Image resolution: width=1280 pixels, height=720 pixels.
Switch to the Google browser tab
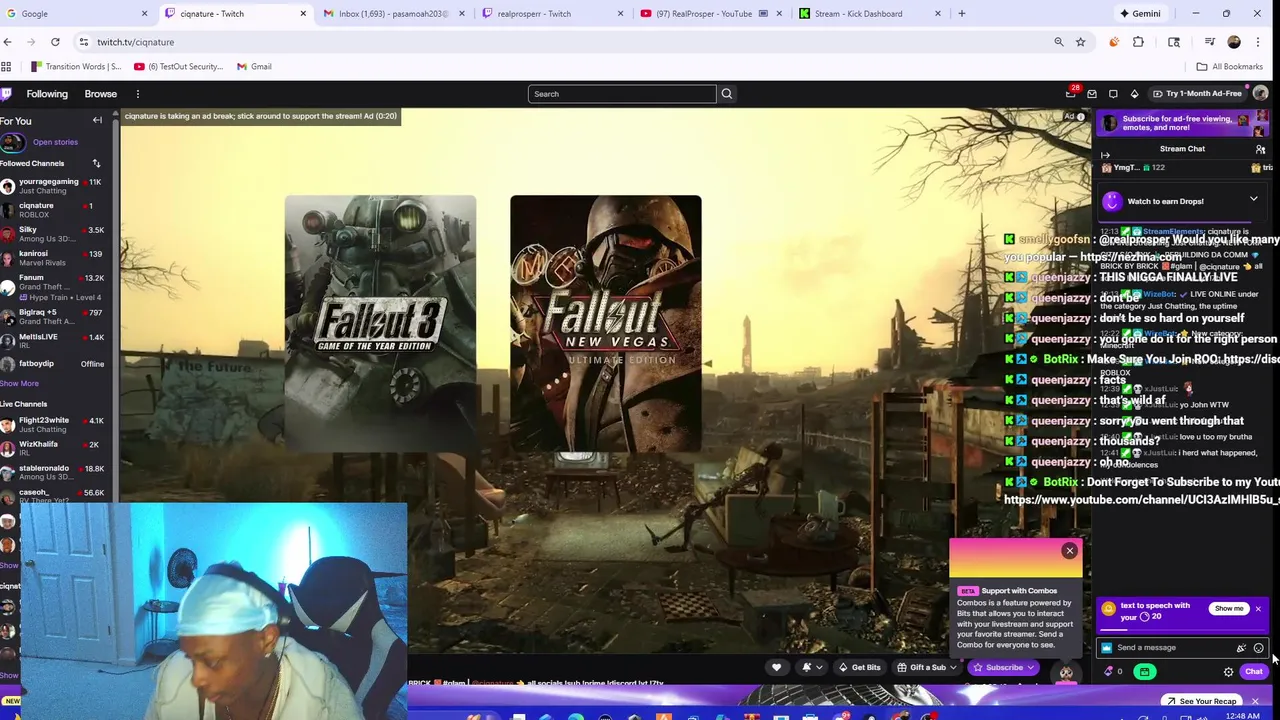click(x=75, y=14)
